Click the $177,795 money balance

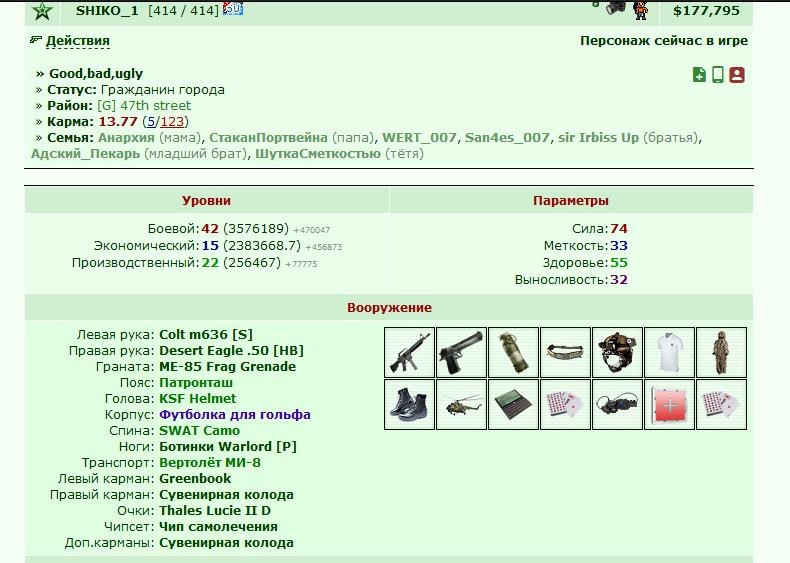(706, 11)
